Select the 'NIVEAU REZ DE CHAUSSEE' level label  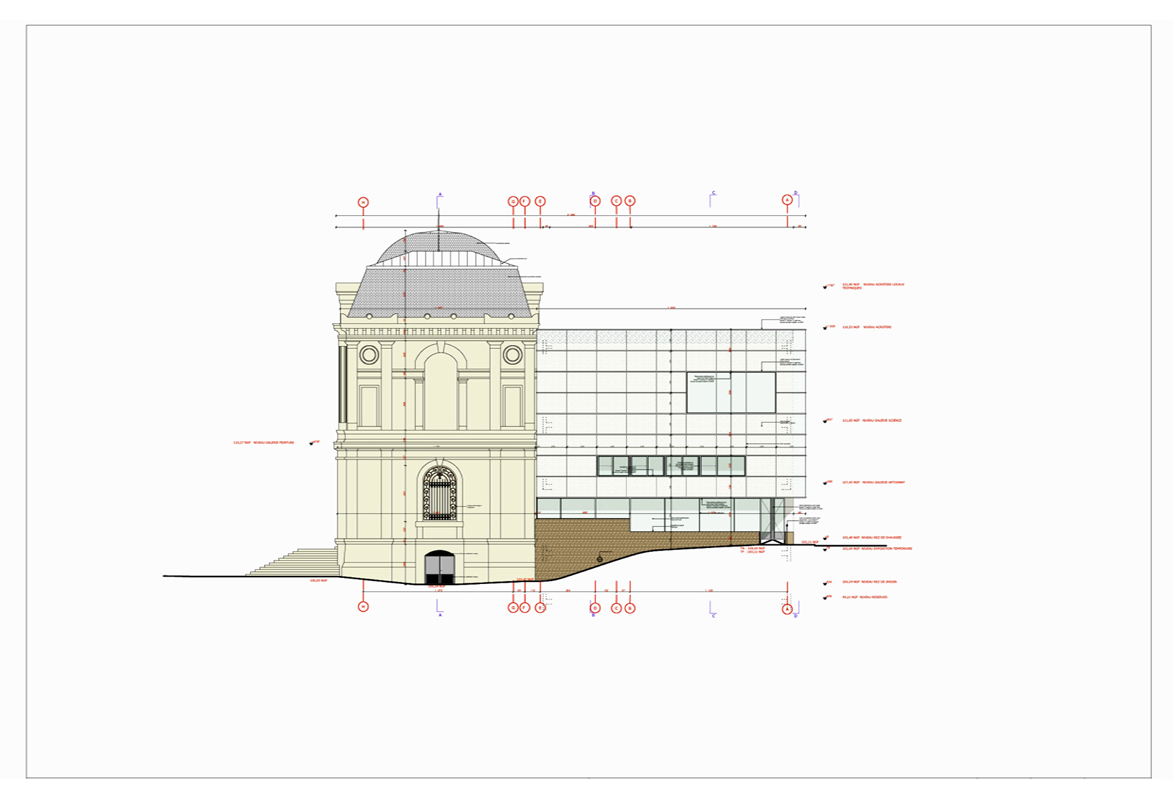[872, 537]
